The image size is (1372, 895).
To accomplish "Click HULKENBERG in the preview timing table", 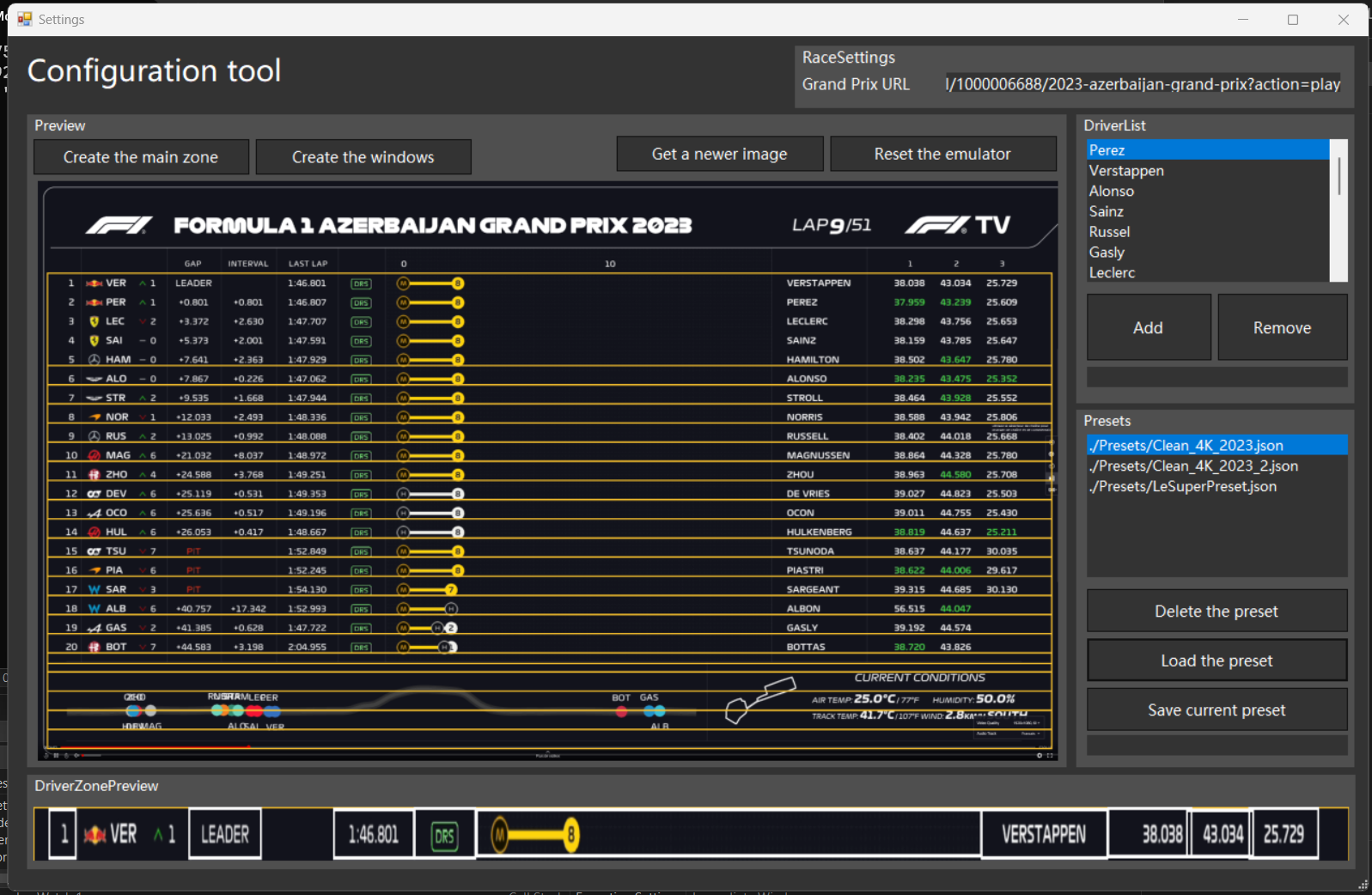I will 820,533.
